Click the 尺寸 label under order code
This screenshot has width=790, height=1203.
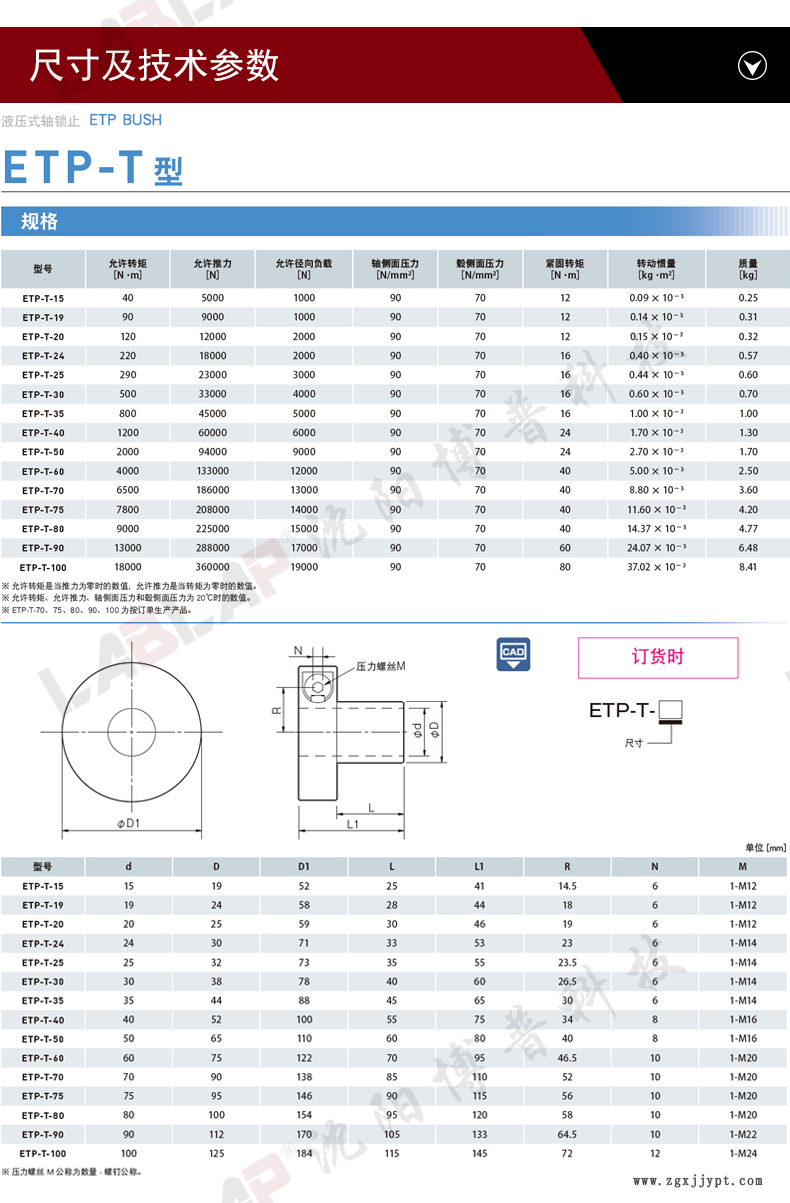633,743
